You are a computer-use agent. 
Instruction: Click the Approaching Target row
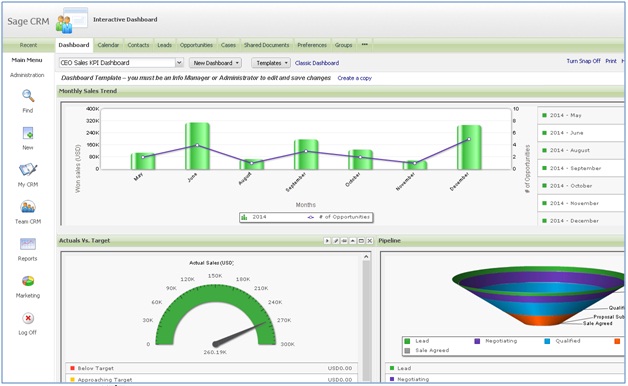211,379
